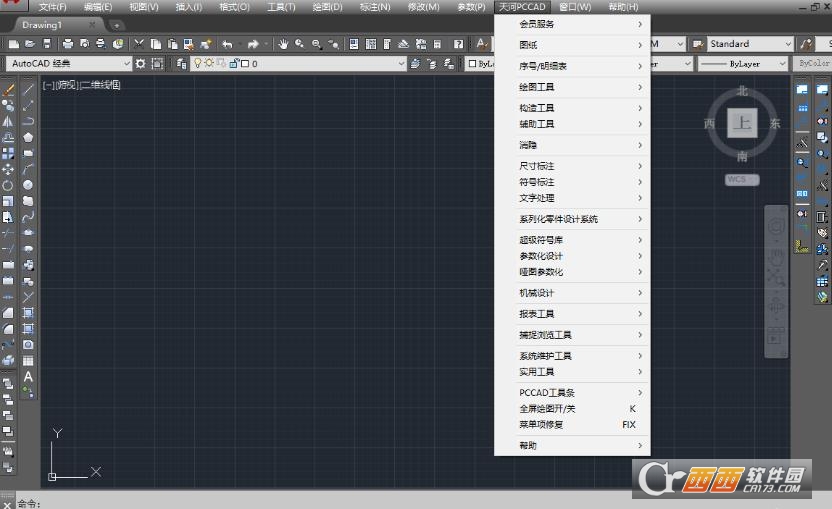Close the Drawing1 tab
832x509 pixels.
(x=92, y=24)
